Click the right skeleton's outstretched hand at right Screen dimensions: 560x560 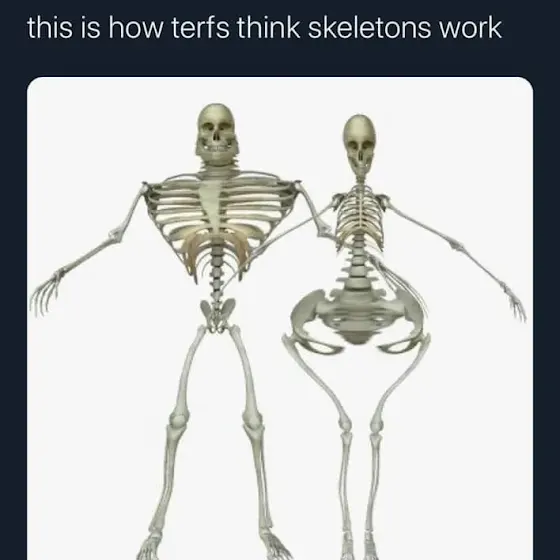pos(515,302)
